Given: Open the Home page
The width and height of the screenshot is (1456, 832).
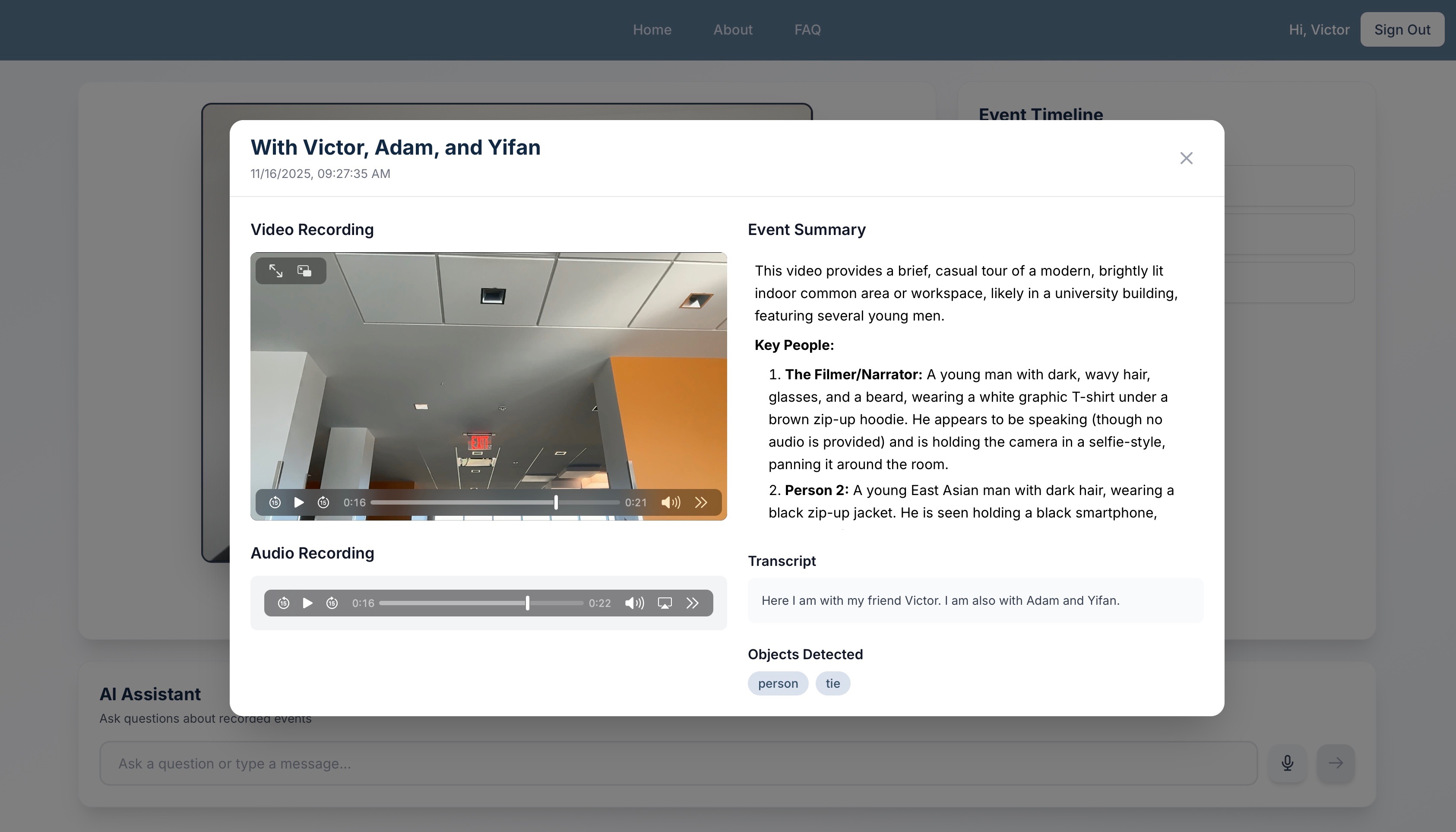Looking at the screenshot, I should pos(652,30).
